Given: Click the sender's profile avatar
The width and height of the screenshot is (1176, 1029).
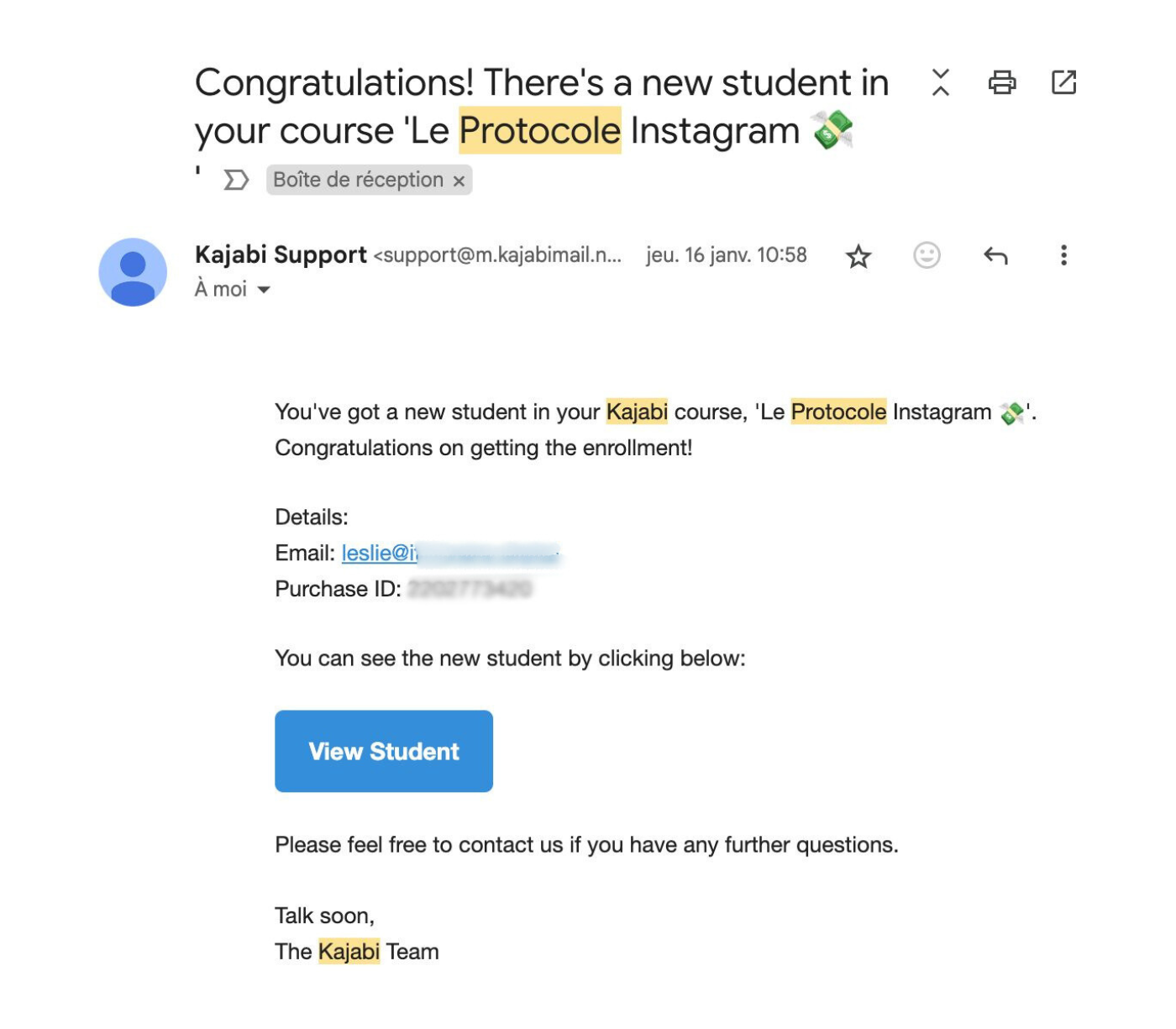Looking at the screenshot, I should [x=133, y=272].
